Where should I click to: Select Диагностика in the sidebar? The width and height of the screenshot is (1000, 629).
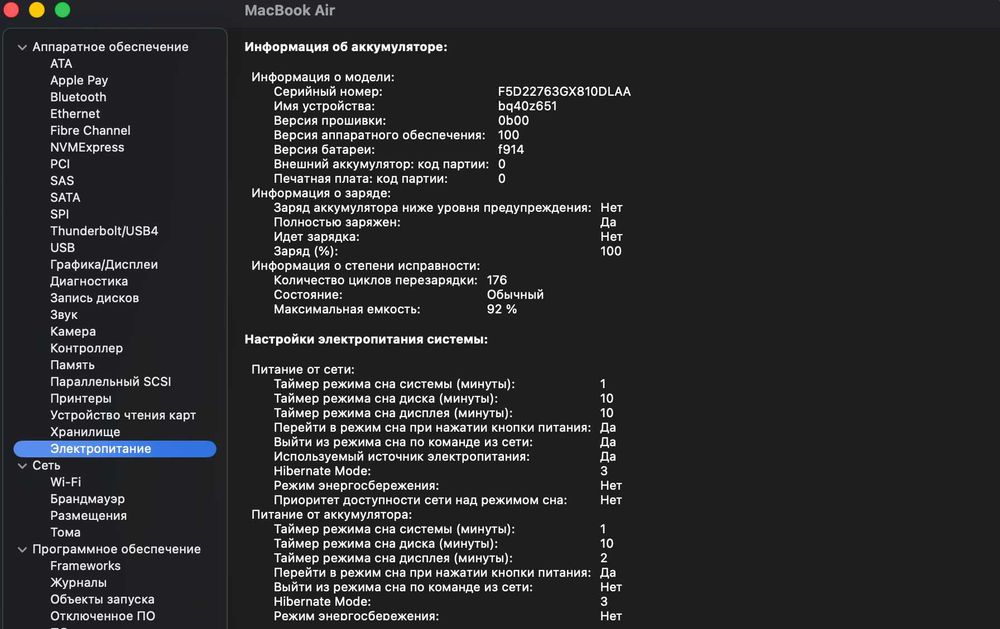click(89, 281)
